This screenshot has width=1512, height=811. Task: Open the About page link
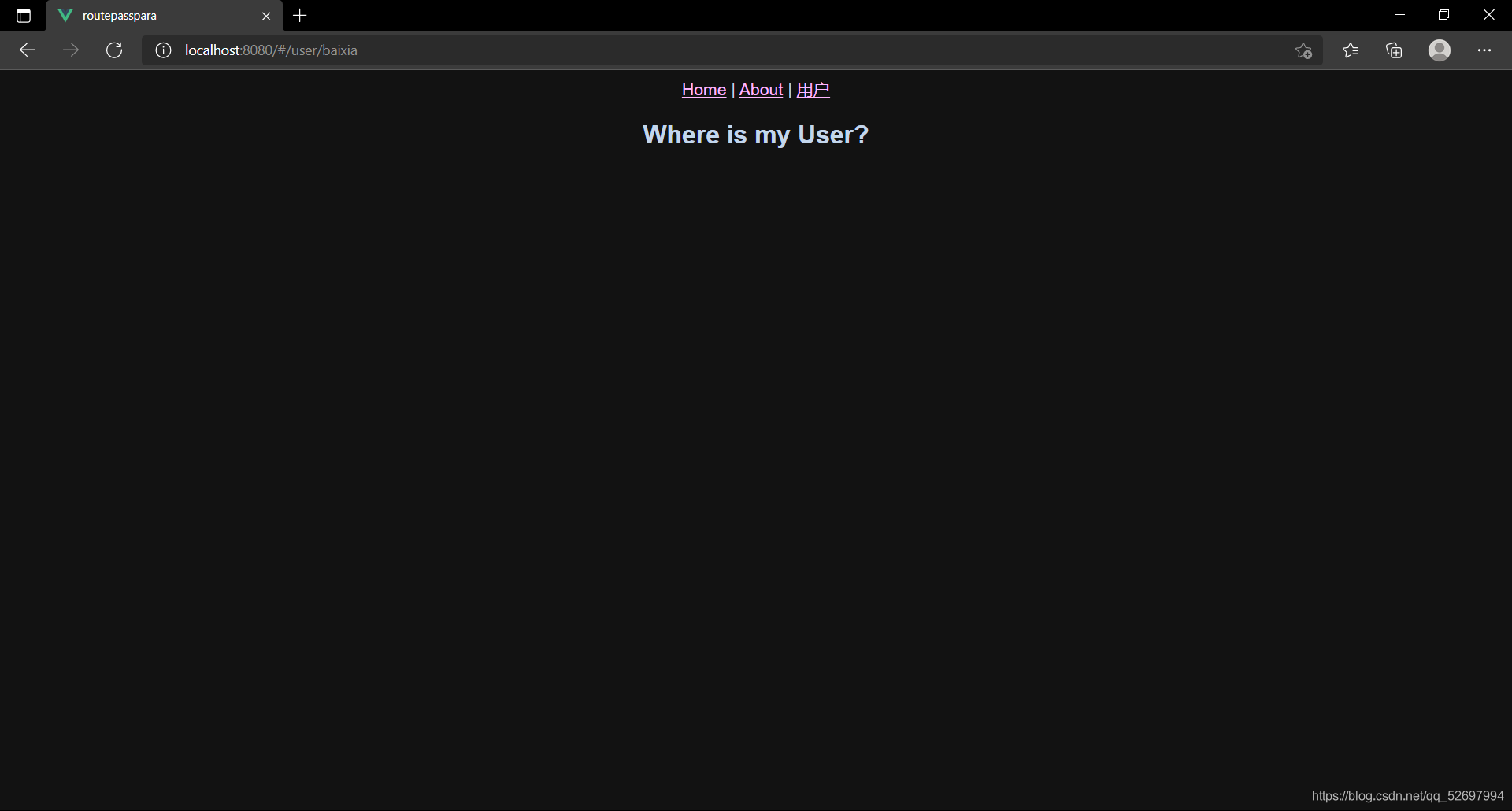pyautogui.click(x=761, y=90)
